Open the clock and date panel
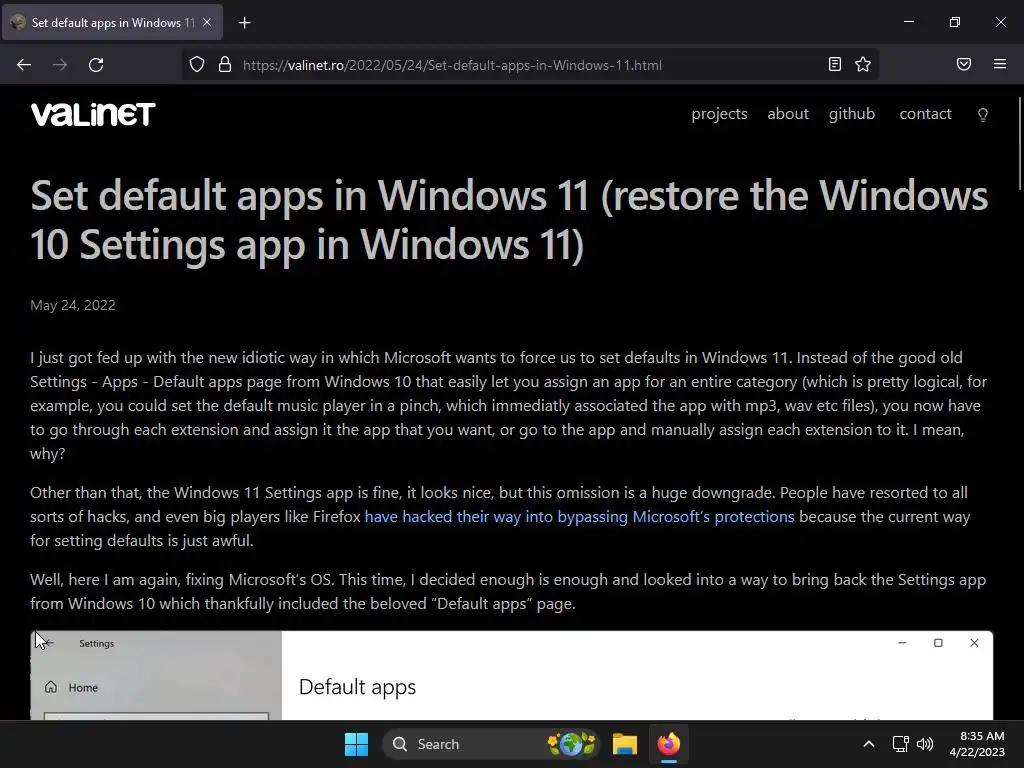The width and height of the screenshot is (1024, 768). point(977,744)
